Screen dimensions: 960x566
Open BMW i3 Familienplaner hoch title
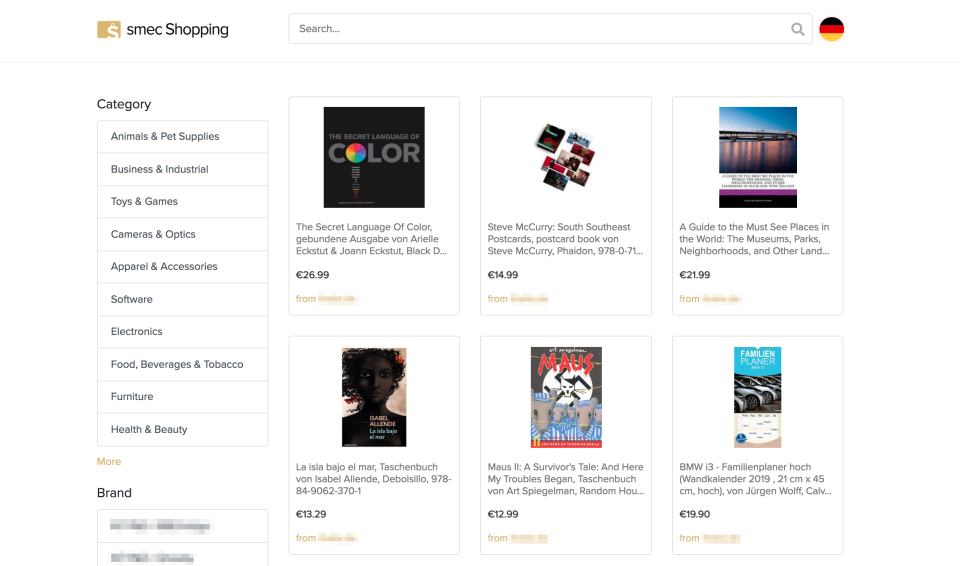click(x=756, y=479)
